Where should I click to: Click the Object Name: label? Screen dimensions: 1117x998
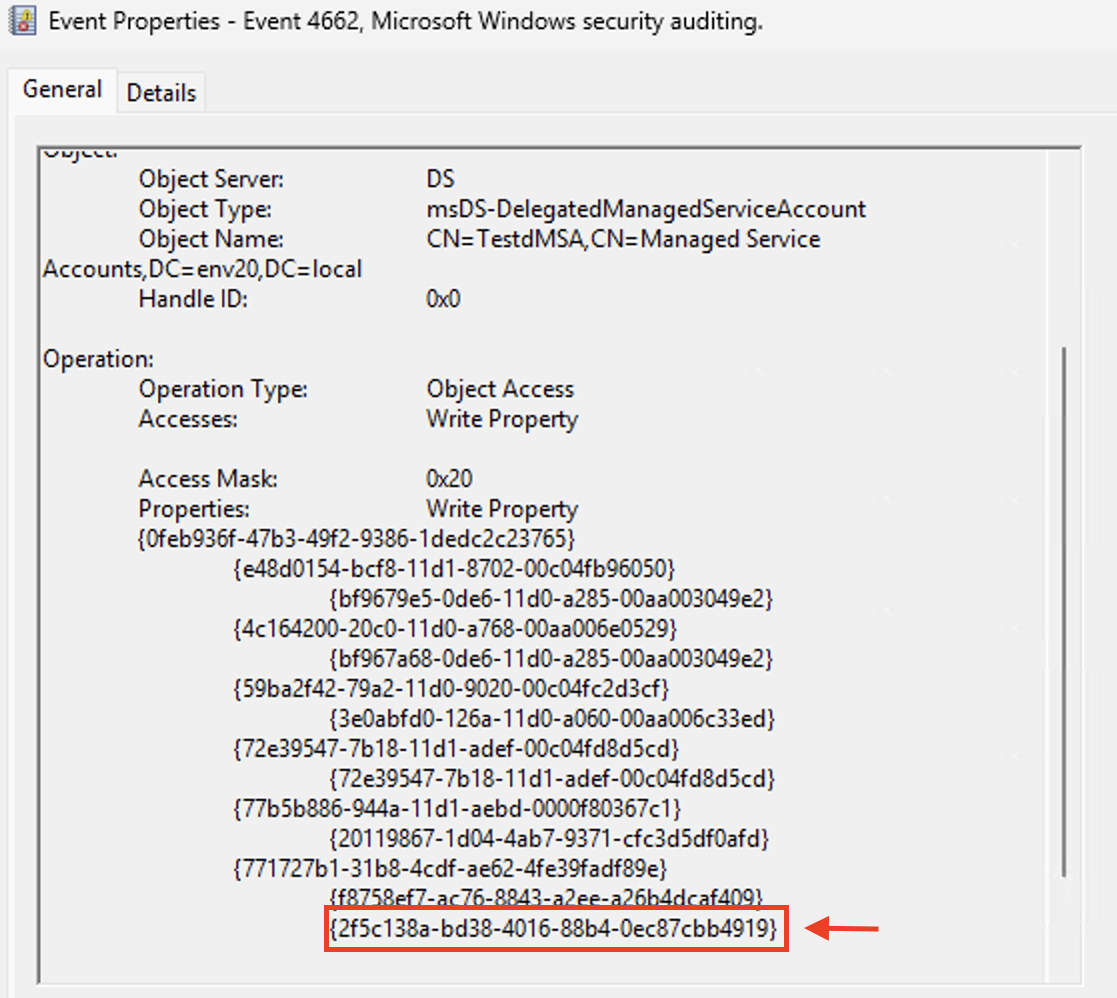coord(211,239)
